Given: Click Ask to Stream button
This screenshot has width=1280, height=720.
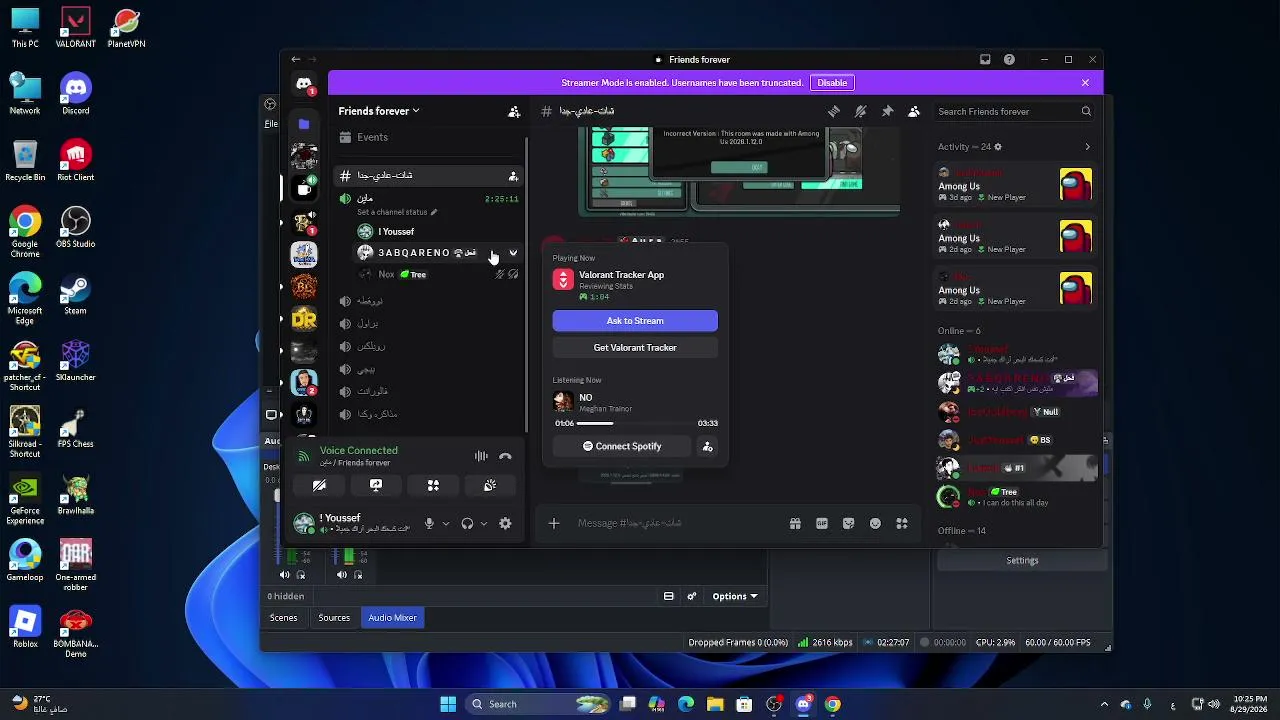Looking at the screenshot, I should click(x=635, y=321).
